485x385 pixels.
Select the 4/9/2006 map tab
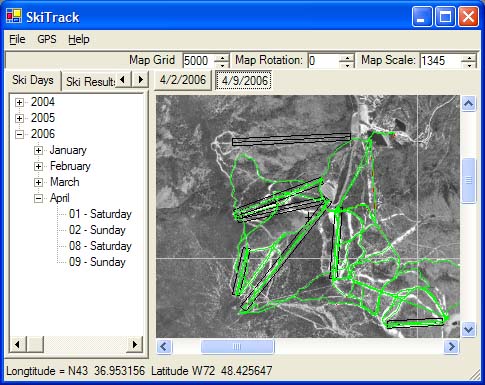pyautogui.click(x=244, y=80)
